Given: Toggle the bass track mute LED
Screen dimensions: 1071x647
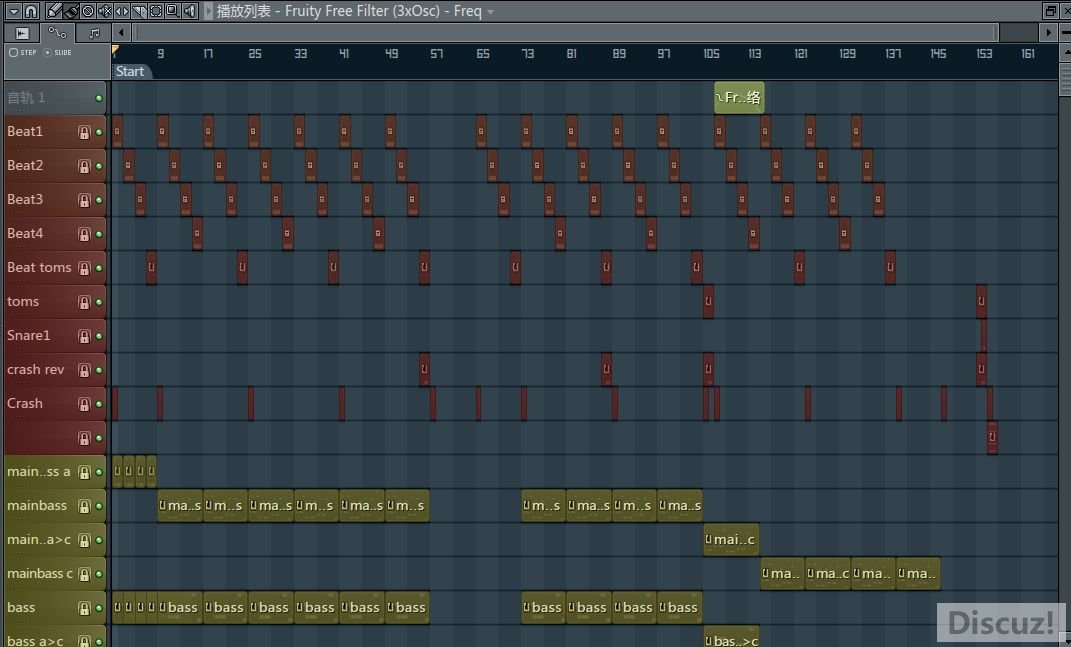Looking at the screenshot, I should click(99, 609).
